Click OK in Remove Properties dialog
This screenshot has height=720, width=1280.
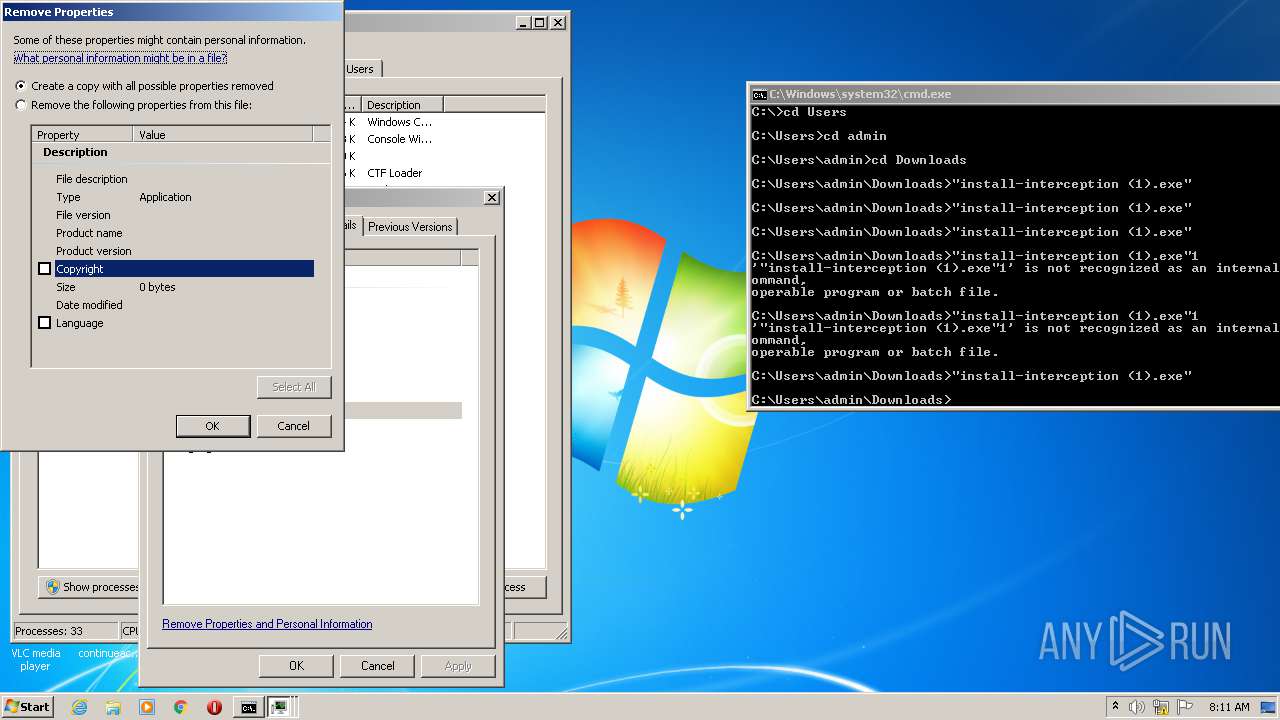click(x=212, y=426)
